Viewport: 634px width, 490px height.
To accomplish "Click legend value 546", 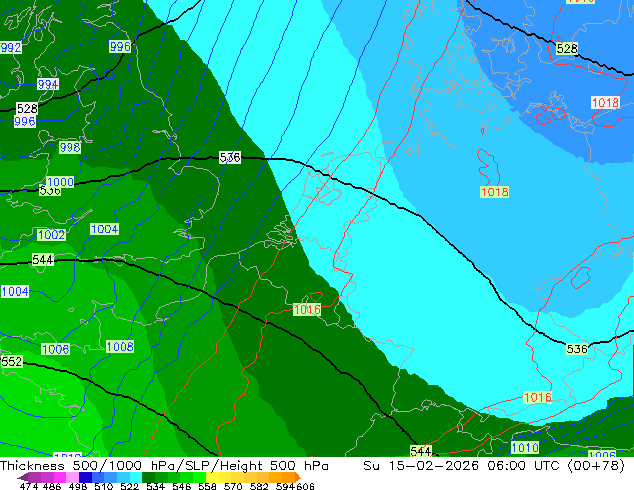I will pos(182,486).
